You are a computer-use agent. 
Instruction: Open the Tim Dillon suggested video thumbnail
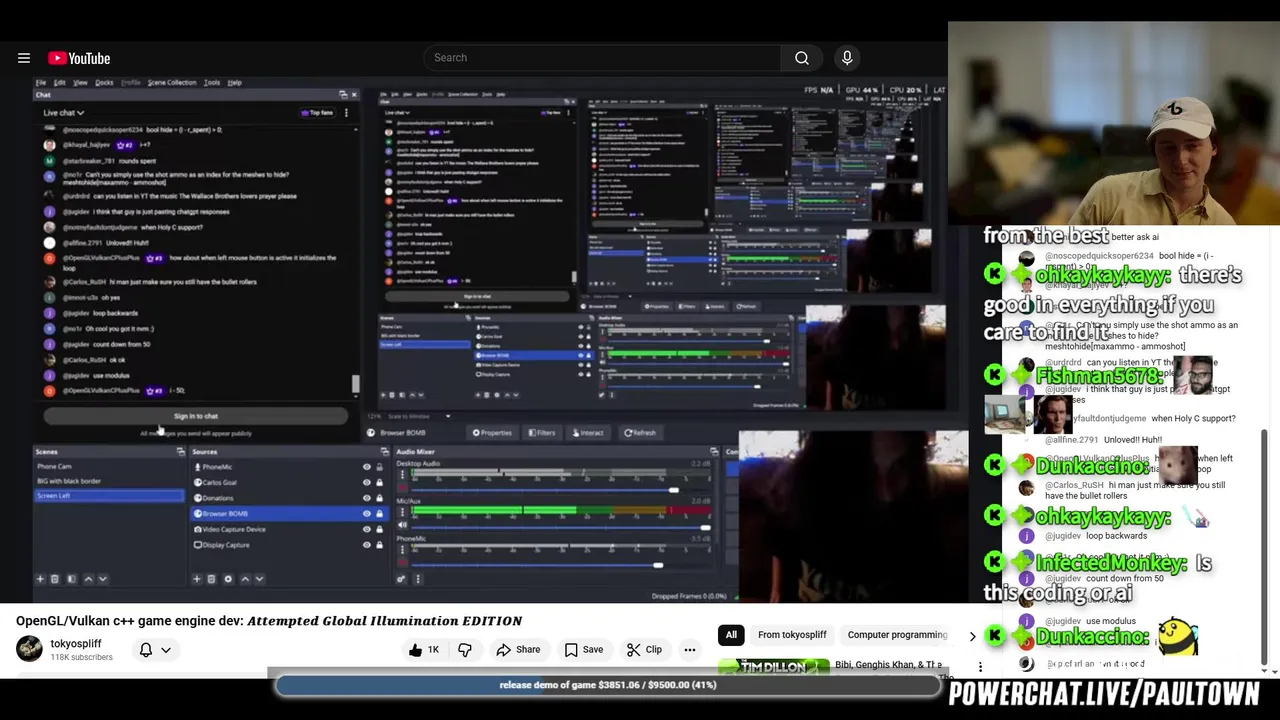(774, 667)
